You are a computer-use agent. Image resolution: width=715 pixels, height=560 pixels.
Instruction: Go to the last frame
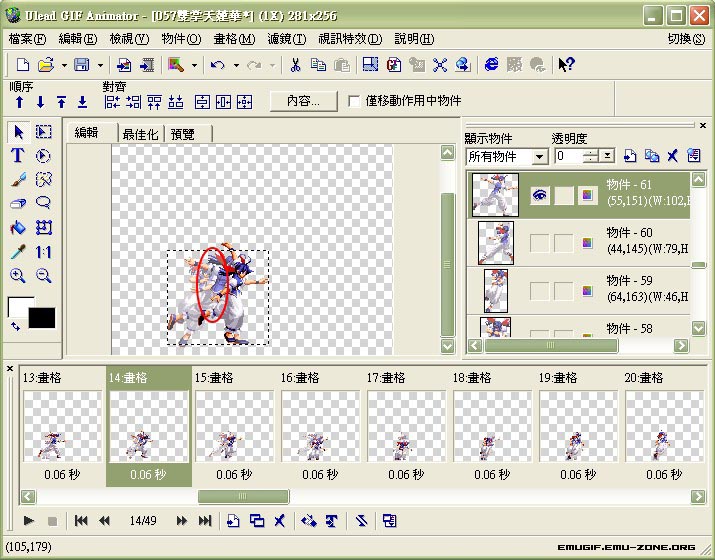[205, 520]
